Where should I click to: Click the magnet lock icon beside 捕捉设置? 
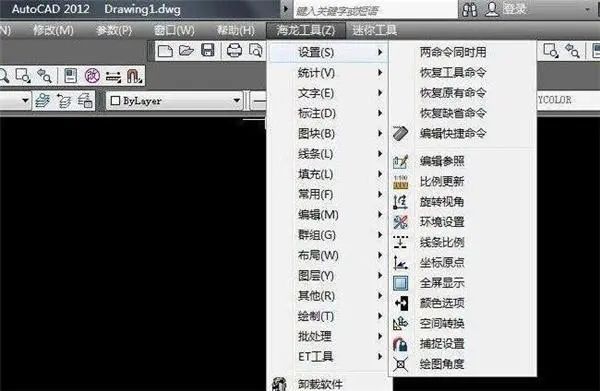pyautogui.click(x=400, y=344)
